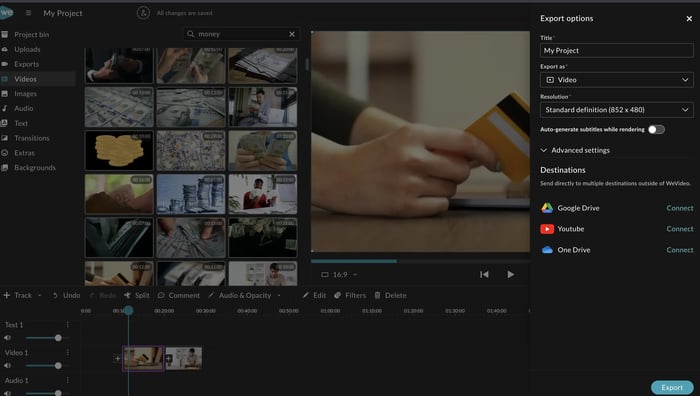Edit the selected clip
This screenshot has height=396, width=700.
(314, 295)
